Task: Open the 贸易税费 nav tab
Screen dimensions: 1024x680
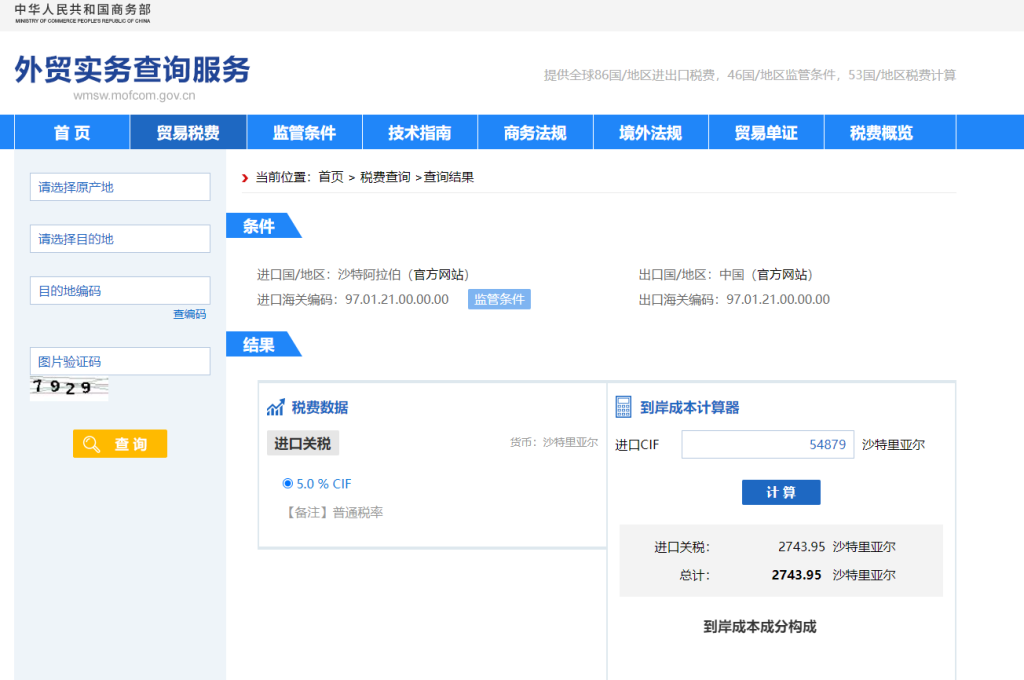Action: [x=188, y=133]
